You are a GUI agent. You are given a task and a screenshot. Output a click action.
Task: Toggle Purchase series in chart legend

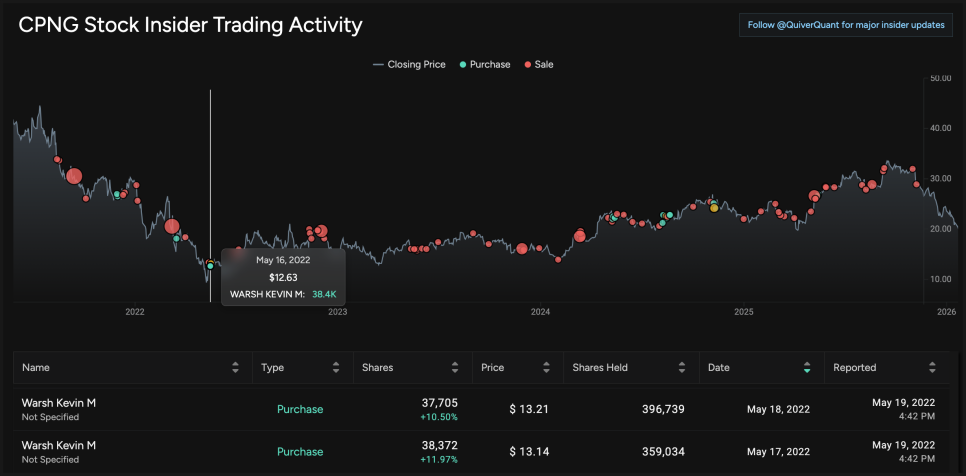click(484, 64)
